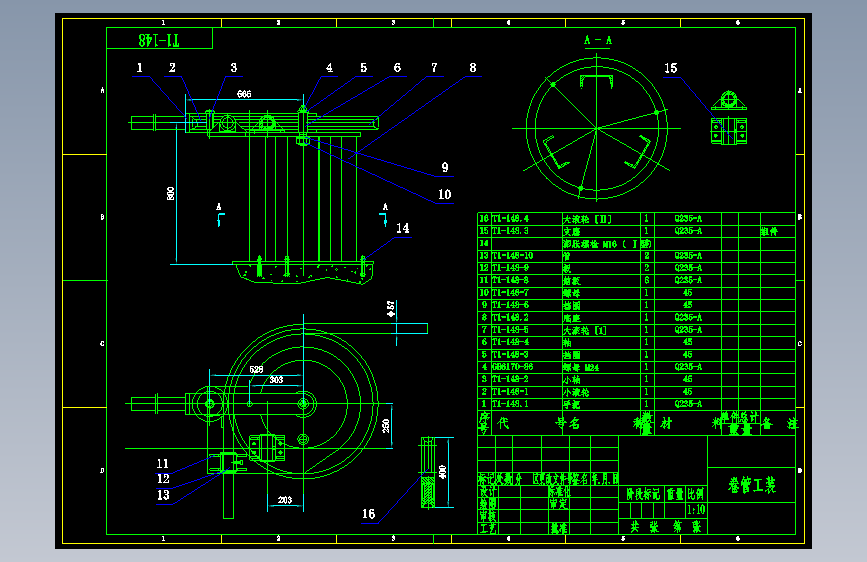Click balloon number 3 above the elevation view
The height and width of the screenshot is (562, 867).
[x=233, y=67]
